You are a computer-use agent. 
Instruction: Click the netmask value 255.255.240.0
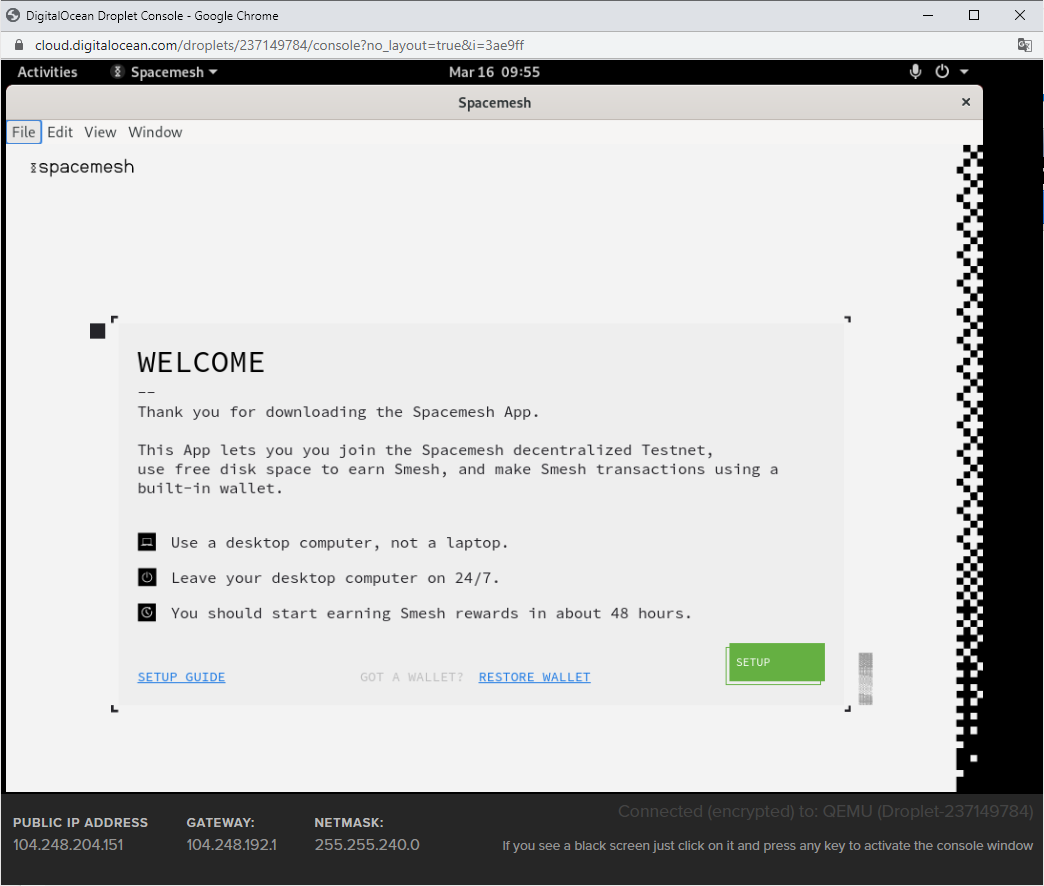click(367, 845)
